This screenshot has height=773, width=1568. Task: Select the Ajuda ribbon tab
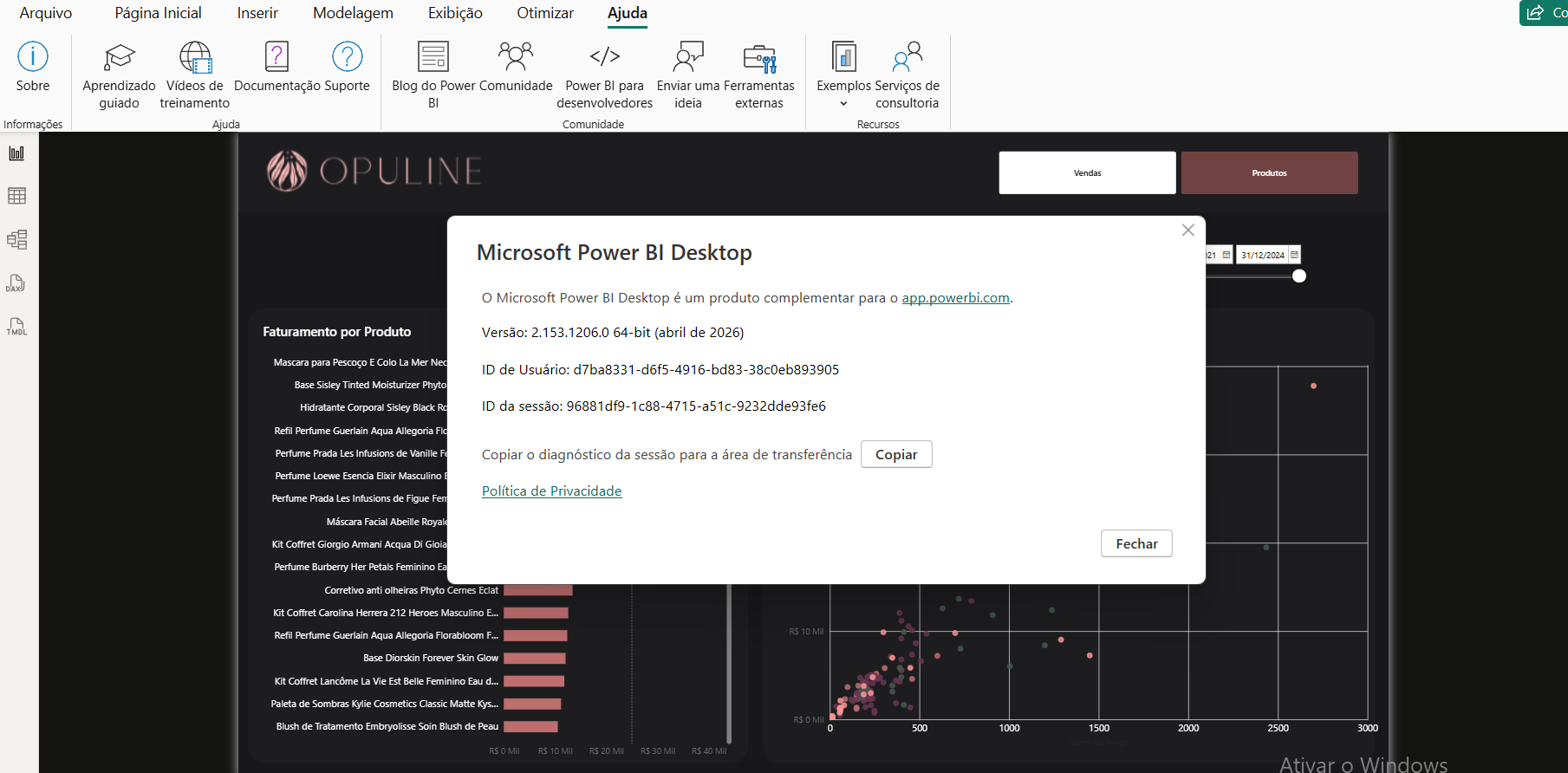(628, 13)
